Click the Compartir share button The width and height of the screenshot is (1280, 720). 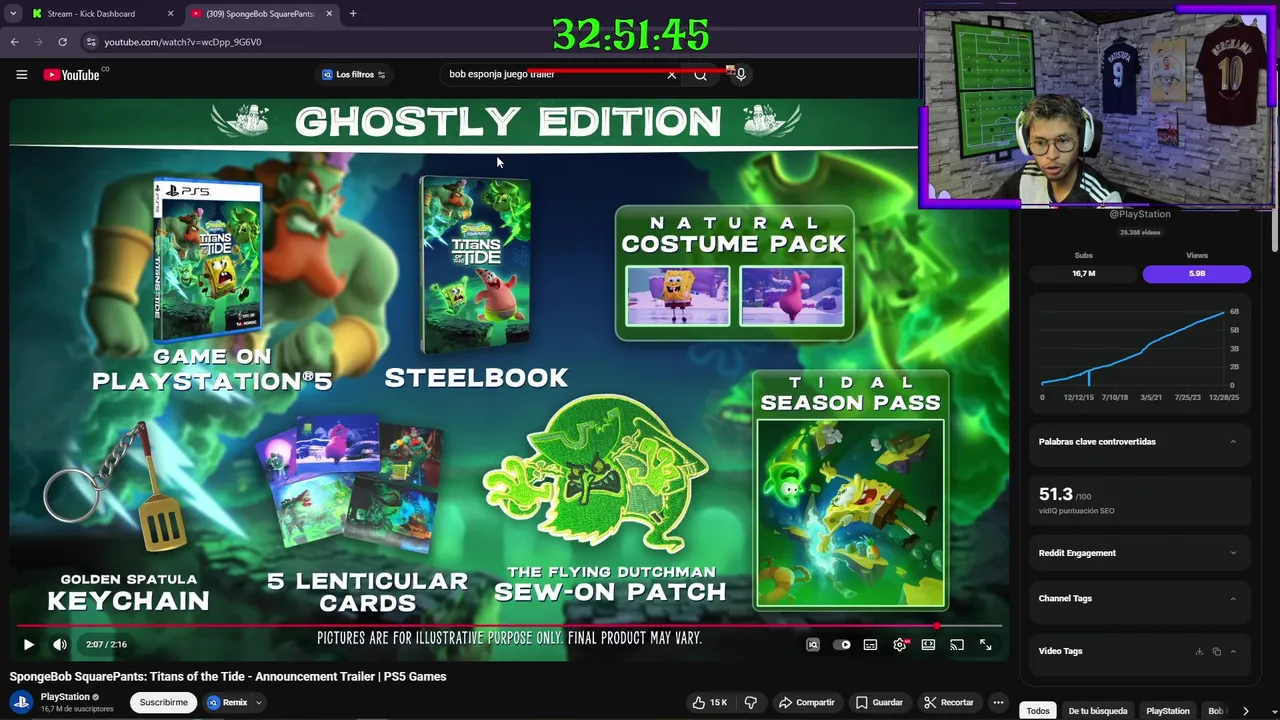[x=806, y=702]
